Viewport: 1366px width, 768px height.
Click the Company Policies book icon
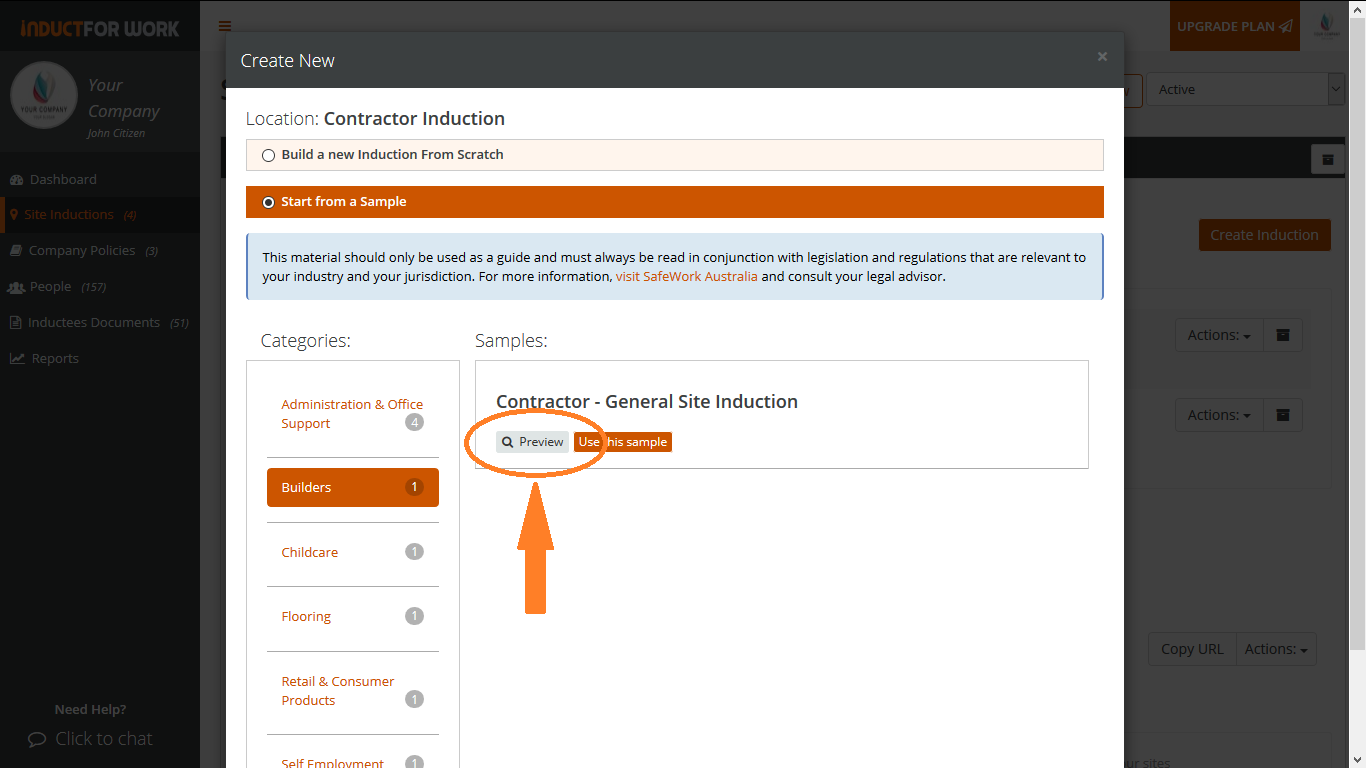[16, 251]
